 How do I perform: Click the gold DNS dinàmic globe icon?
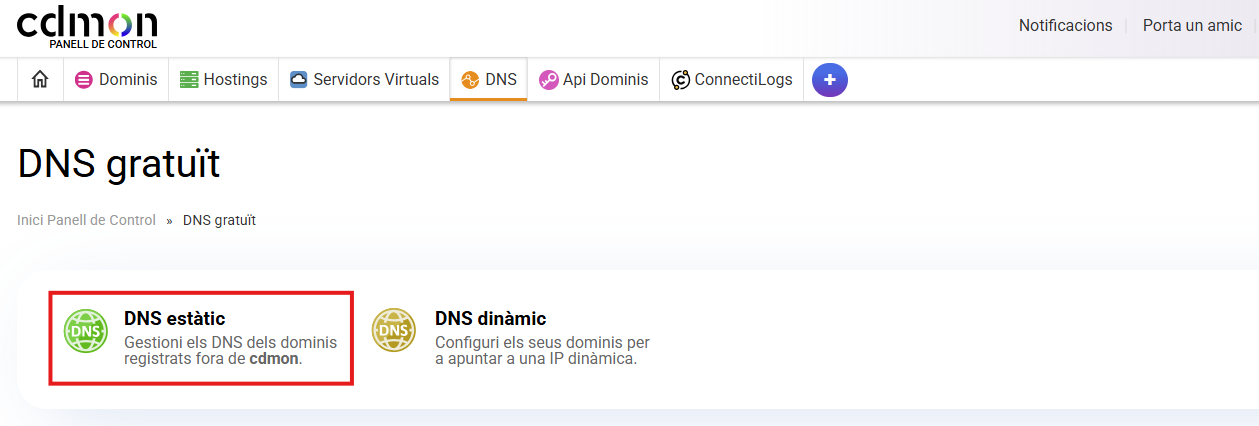click(x=394, y=331)
